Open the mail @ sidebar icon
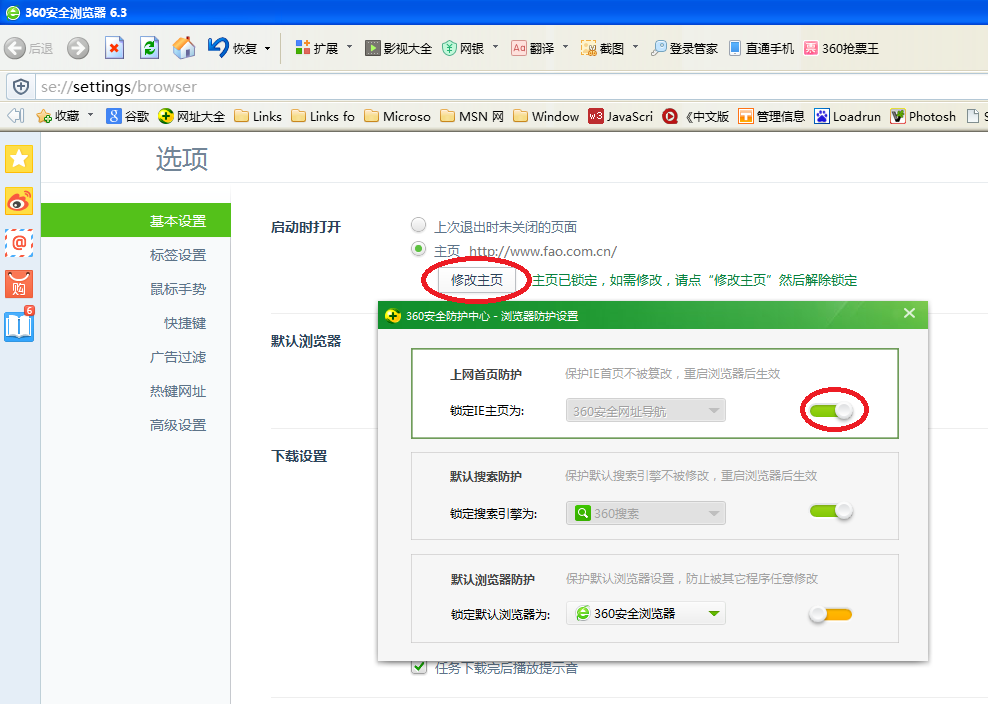988x704 pixels. pyautogui.click(x=19, y=243)
